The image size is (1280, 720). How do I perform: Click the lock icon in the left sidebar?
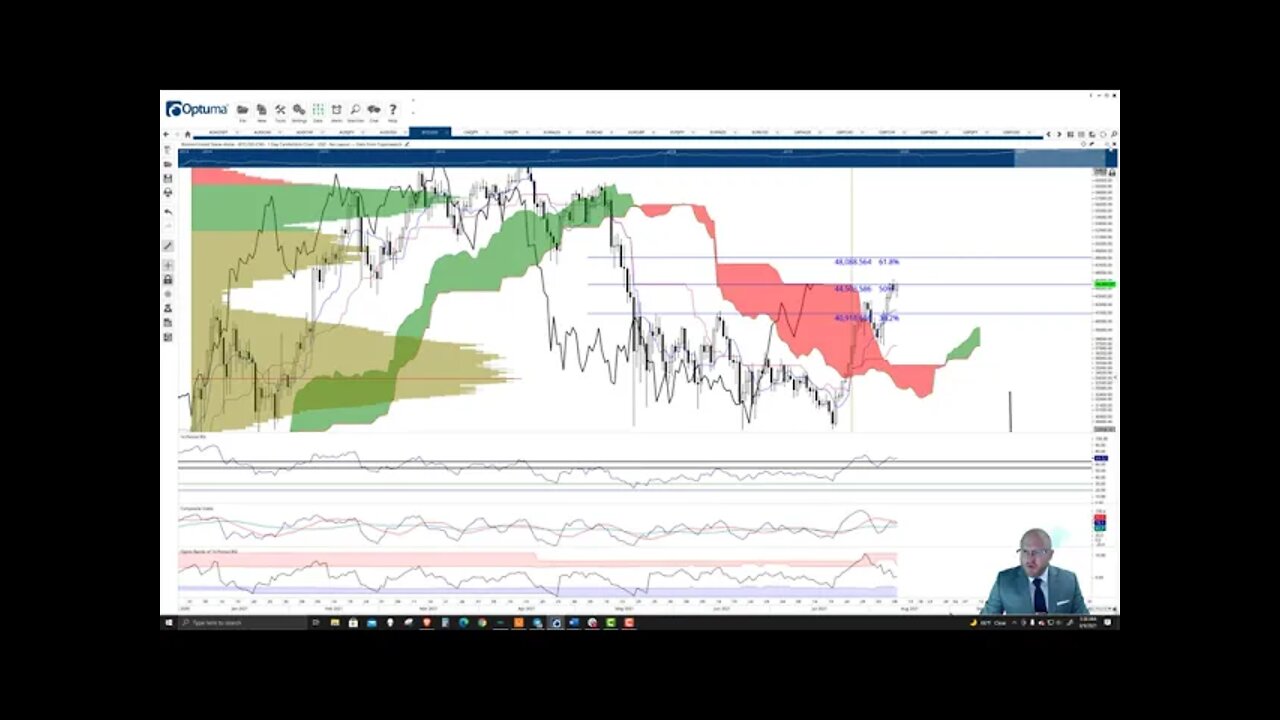coord(167,280)
